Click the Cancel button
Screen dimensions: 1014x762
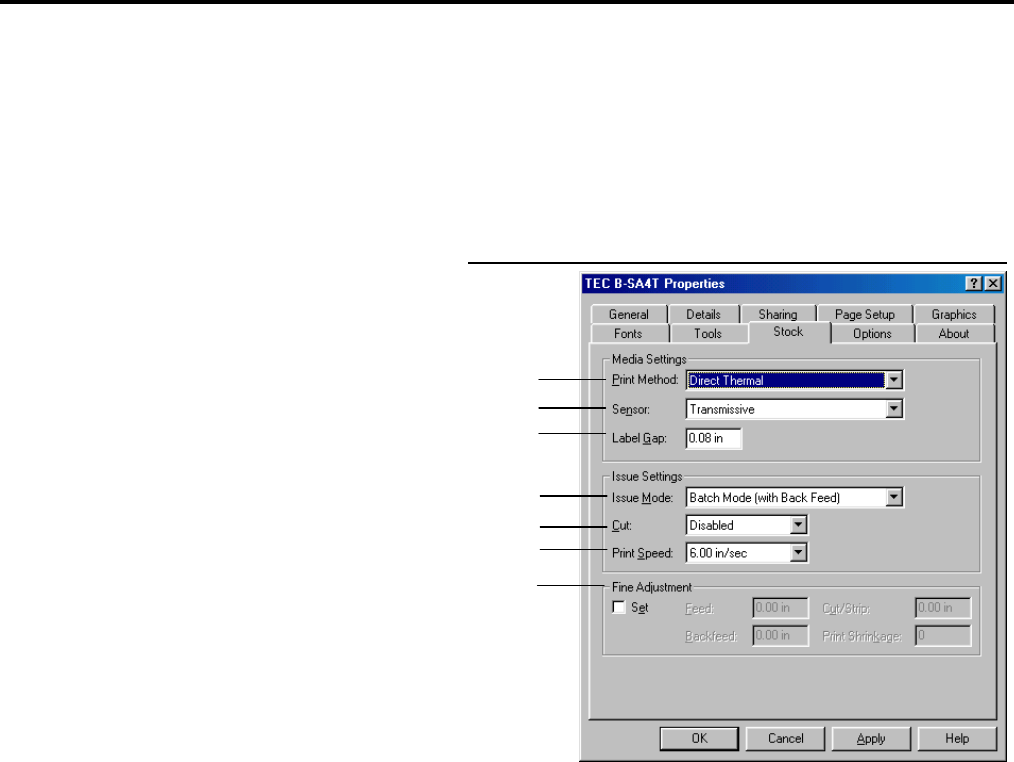tap(785, 739)
